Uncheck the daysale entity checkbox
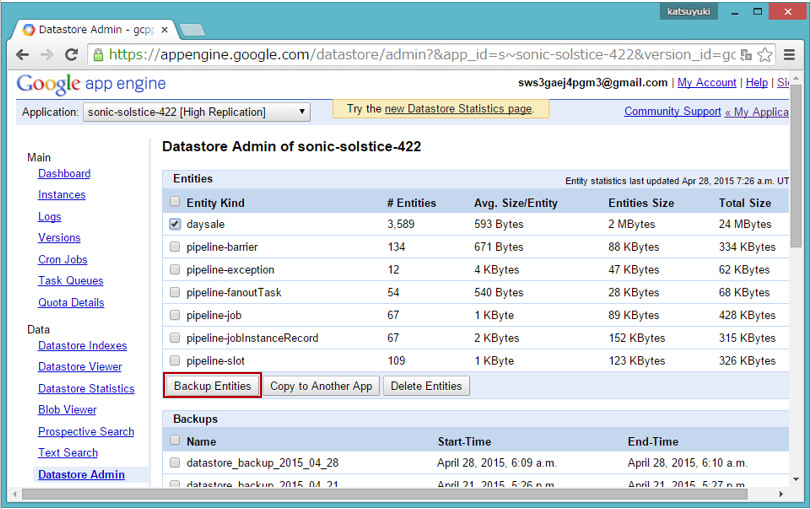Image resolution: width=810 pixels, height=509 pixels. pyautogui.click(x=175, y=224)
